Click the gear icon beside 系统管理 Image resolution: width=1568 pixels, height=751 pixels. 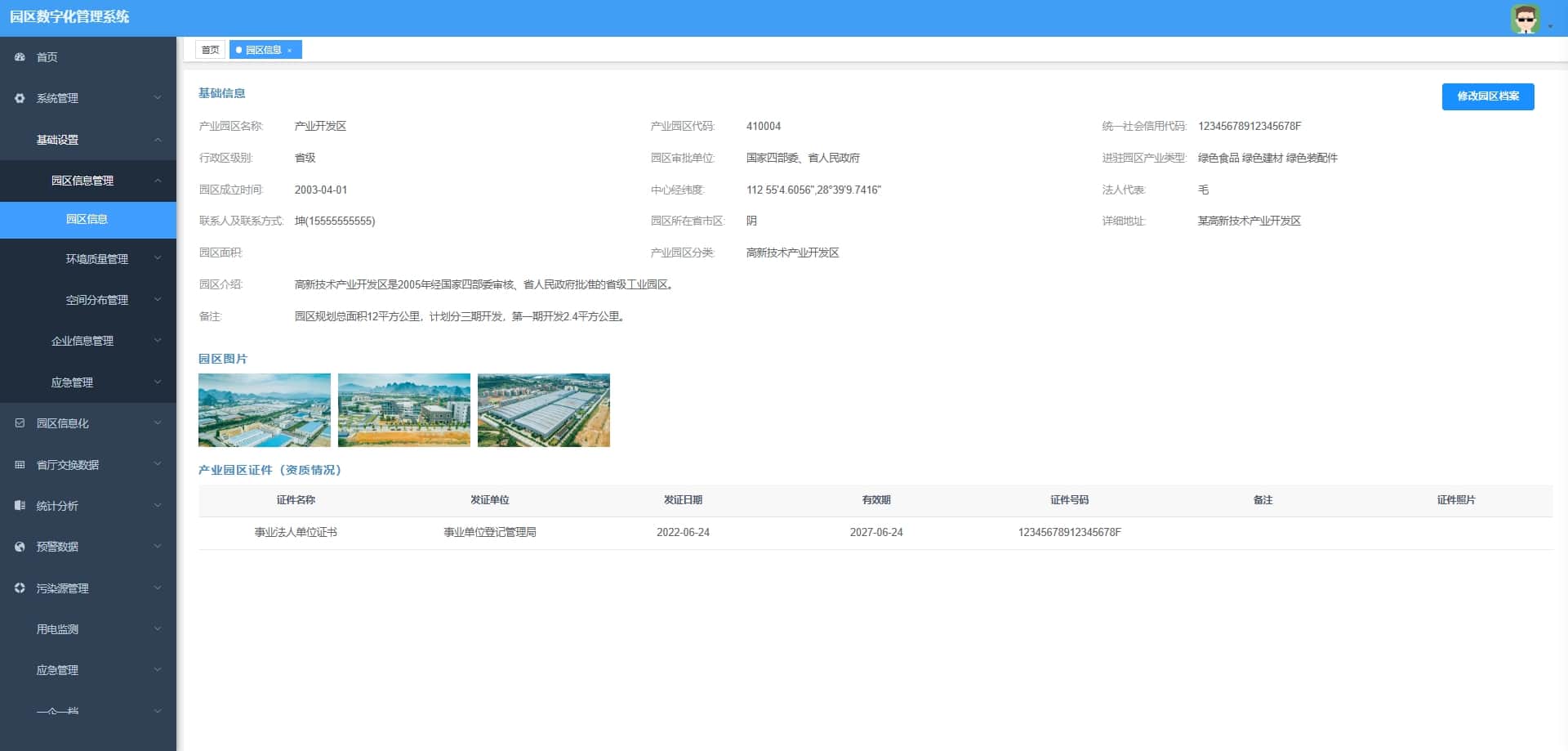(20, 98)
